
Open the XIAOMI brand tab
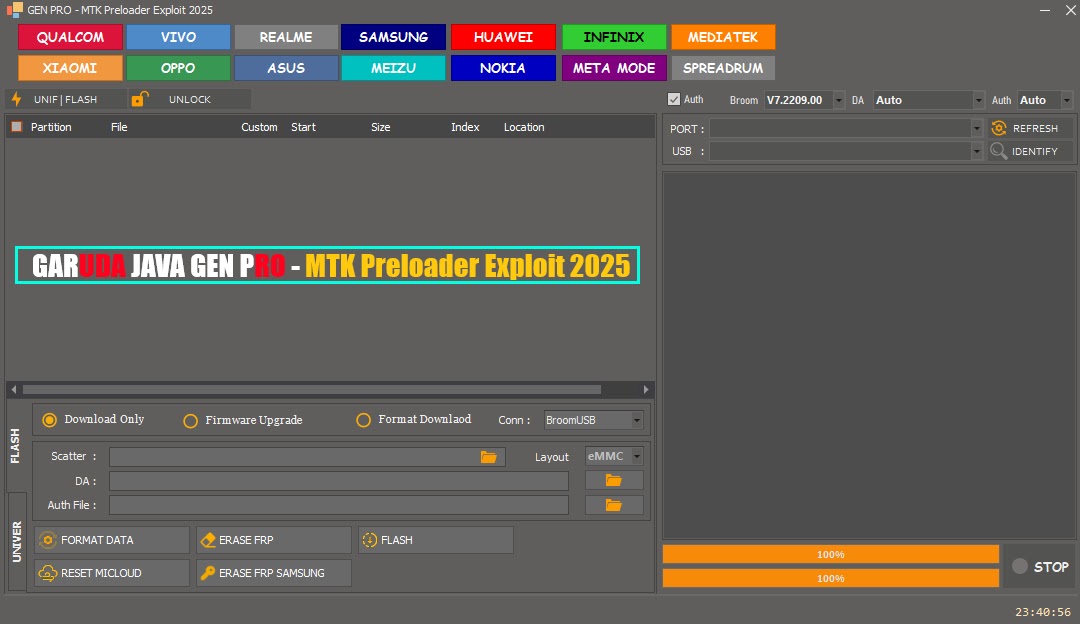point(70,68)
